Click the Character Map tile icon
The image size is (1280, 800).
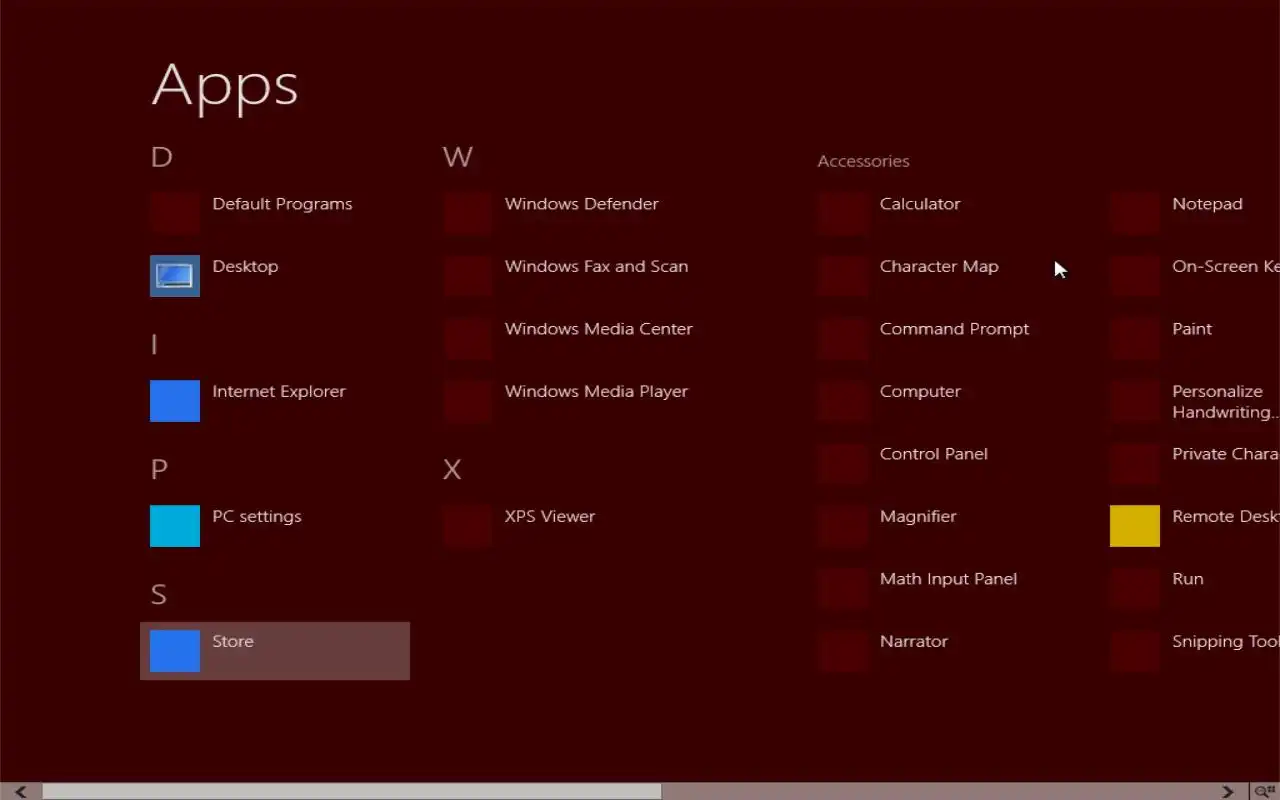(842, 276)
